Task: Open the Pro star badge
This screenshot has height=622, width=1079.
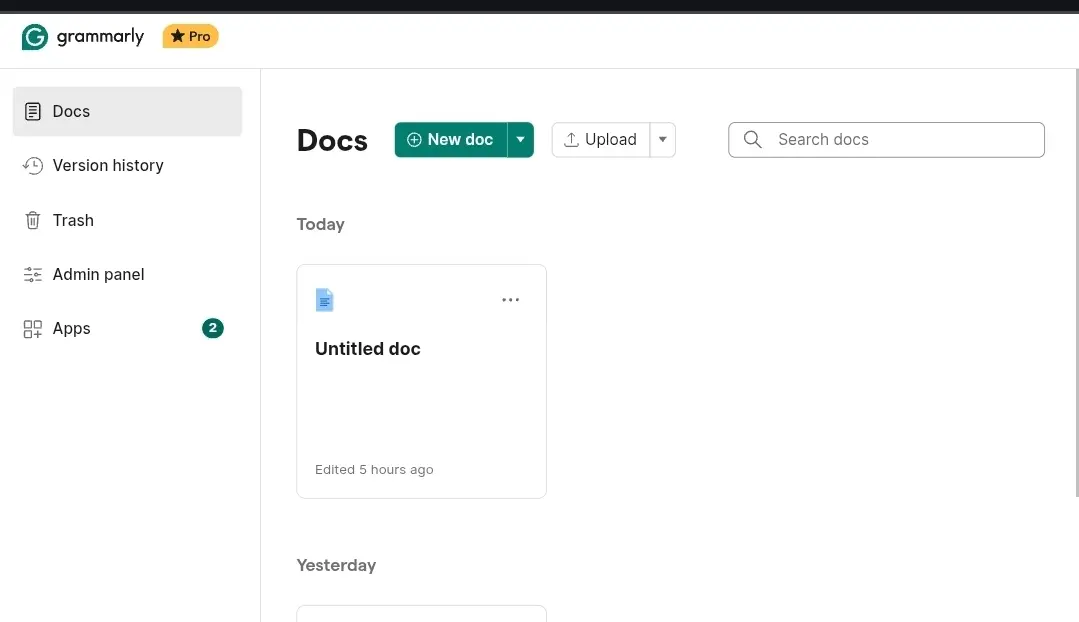Action: click(191, 36)
